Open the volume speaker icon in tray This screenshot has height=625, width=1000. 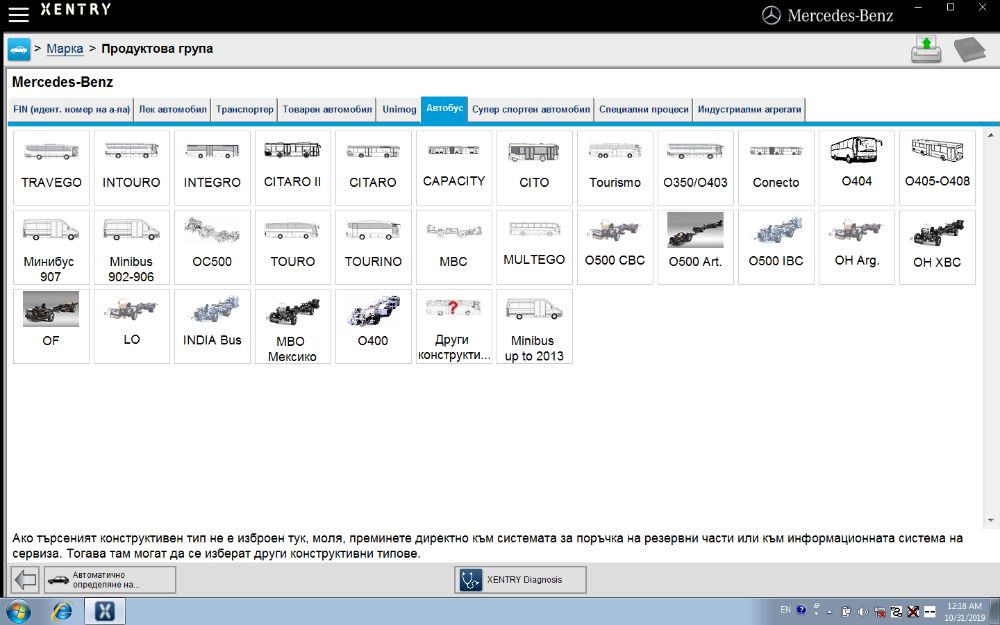pos(862,612)
